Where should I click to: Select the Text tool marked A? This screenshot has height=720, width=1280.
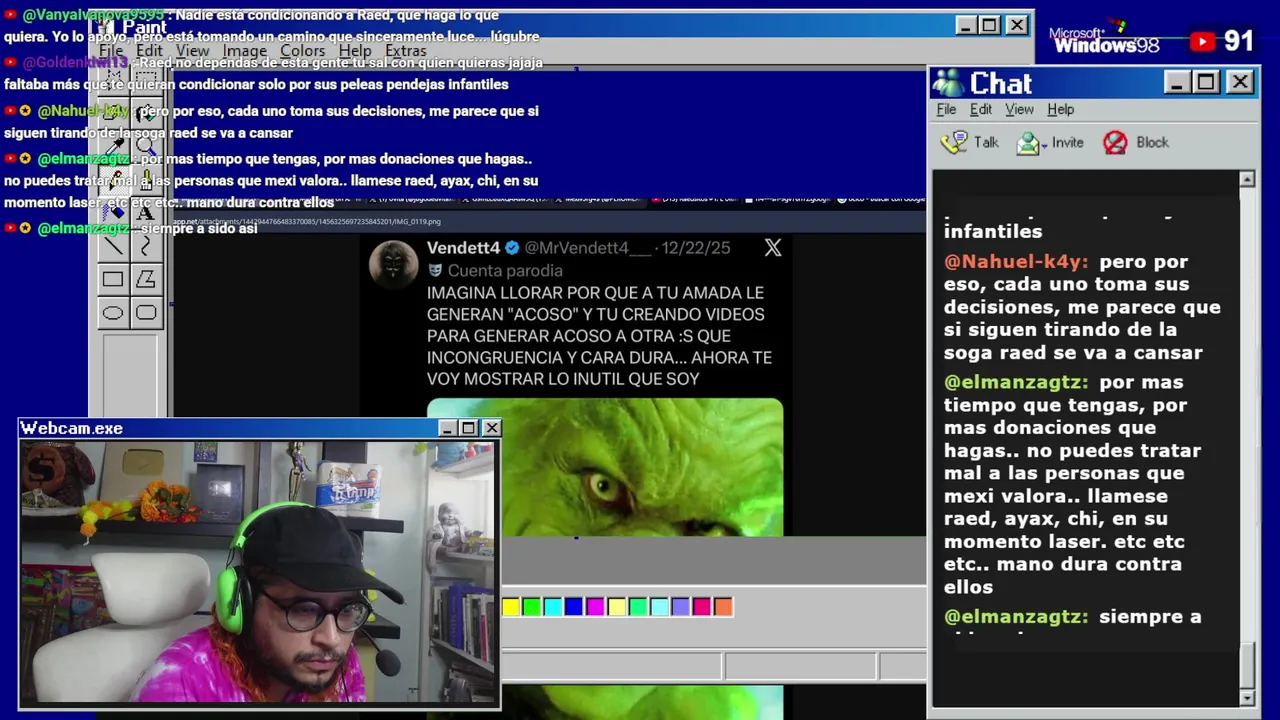click(146, 213)
